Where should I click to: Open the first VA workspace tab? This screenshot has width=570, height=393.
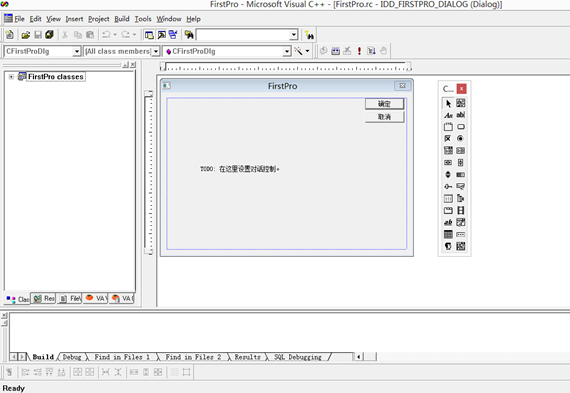point(96,298)
